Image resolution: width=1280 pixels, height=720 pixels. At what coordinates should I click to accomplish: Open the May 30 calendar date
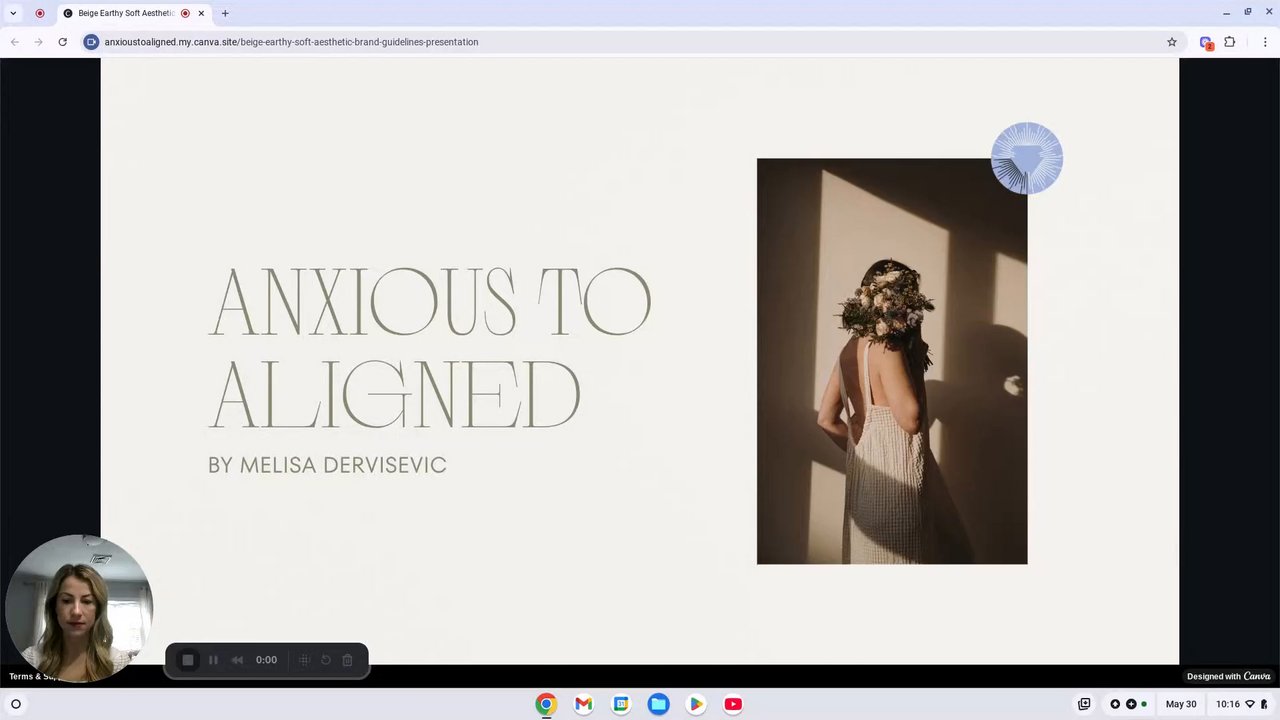pos(1180,704)
